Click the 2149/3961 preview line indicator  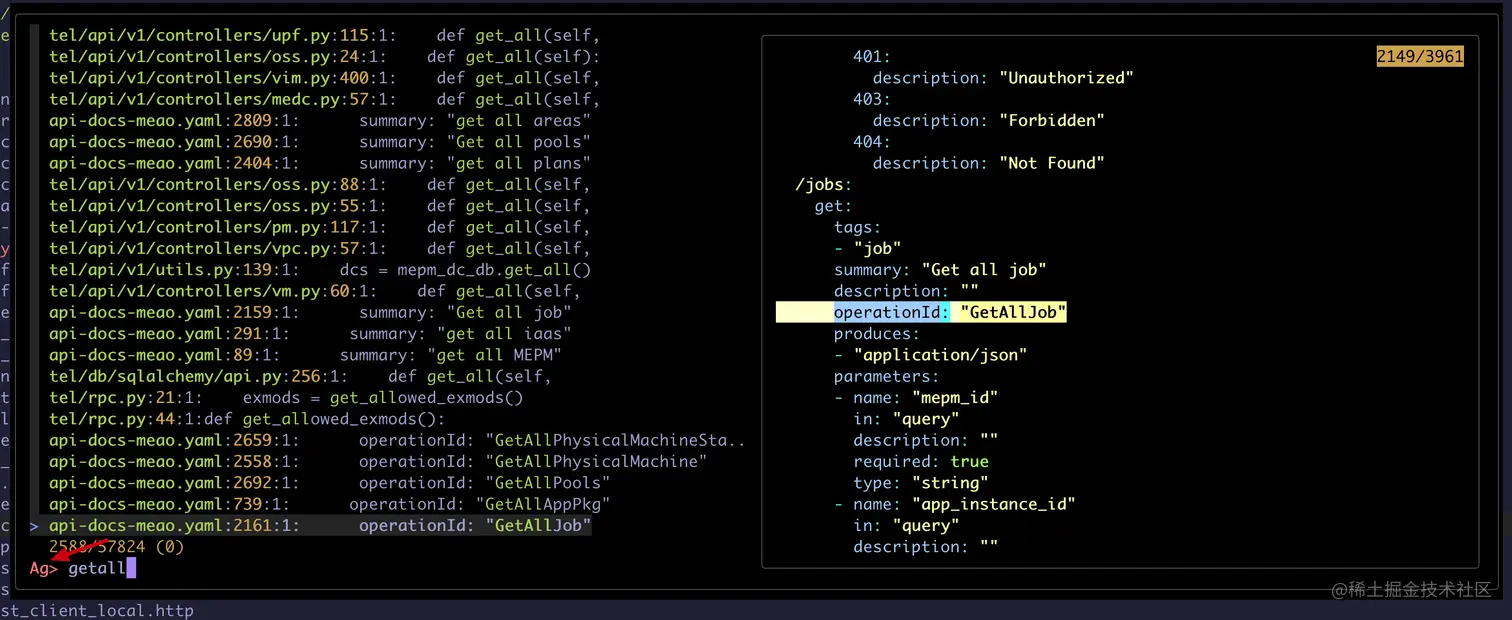coord(1420,57)
